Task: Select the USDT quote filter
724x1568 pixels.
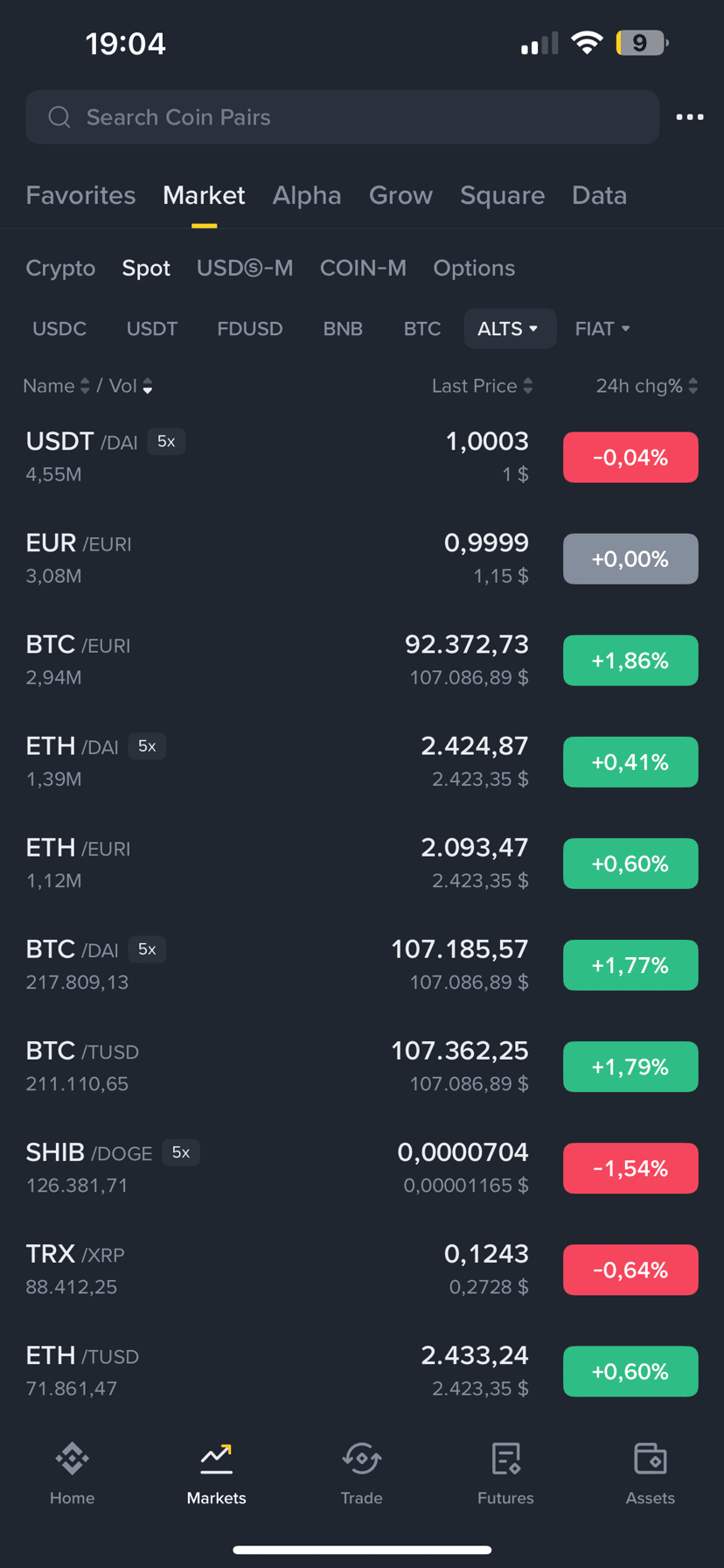Action: click(152, 329)
